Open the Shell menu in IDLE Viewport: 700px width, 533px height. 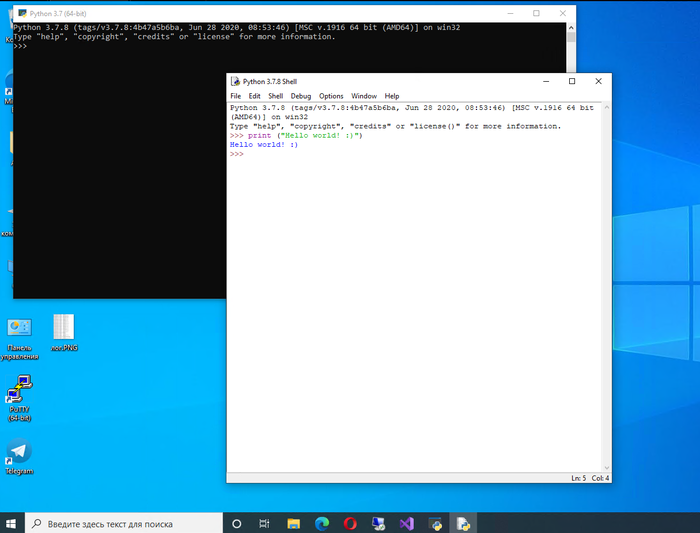tap(275, 96)
